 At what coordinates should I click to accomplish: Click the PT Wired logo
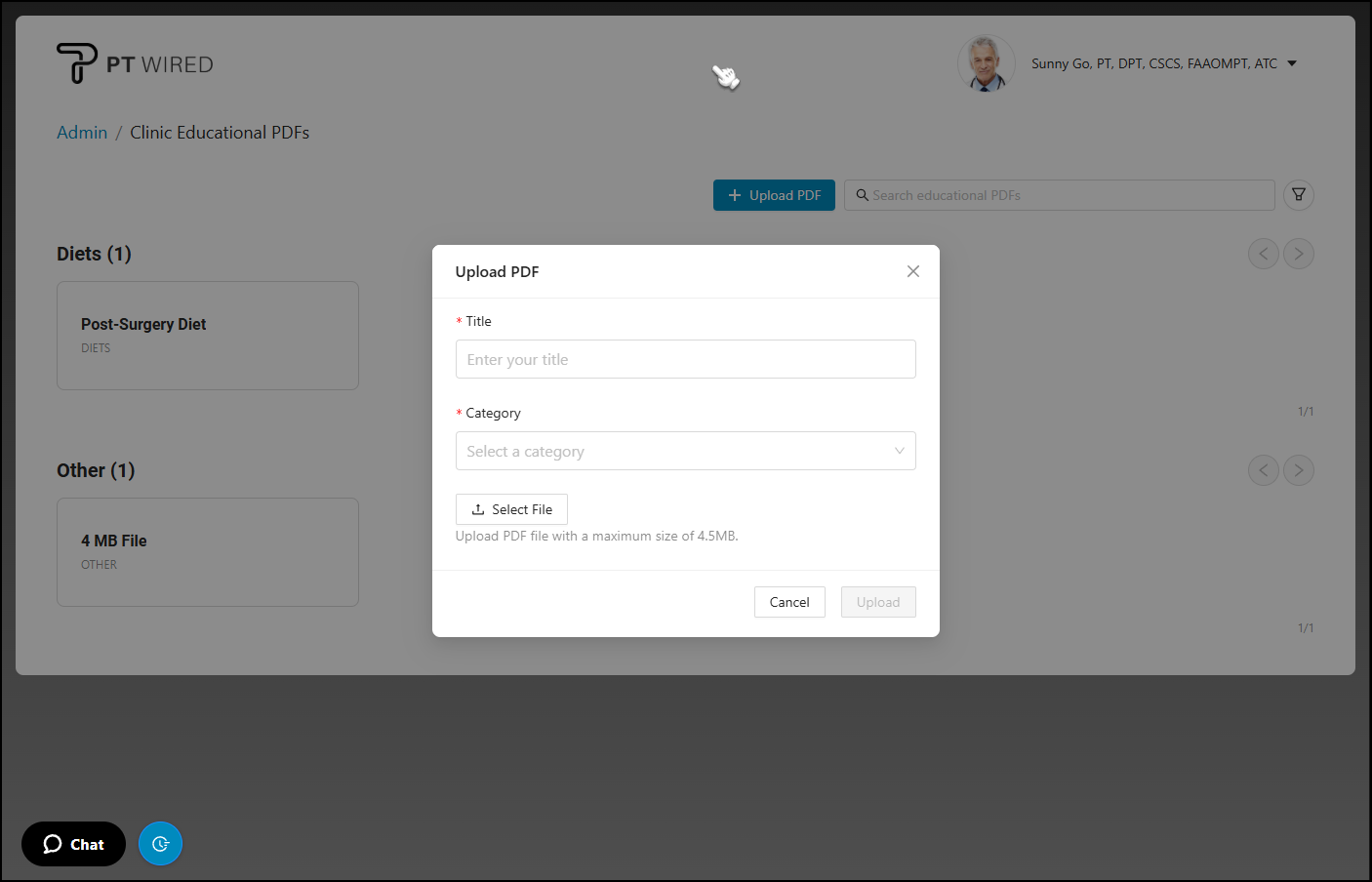click(x=135, y=63)
